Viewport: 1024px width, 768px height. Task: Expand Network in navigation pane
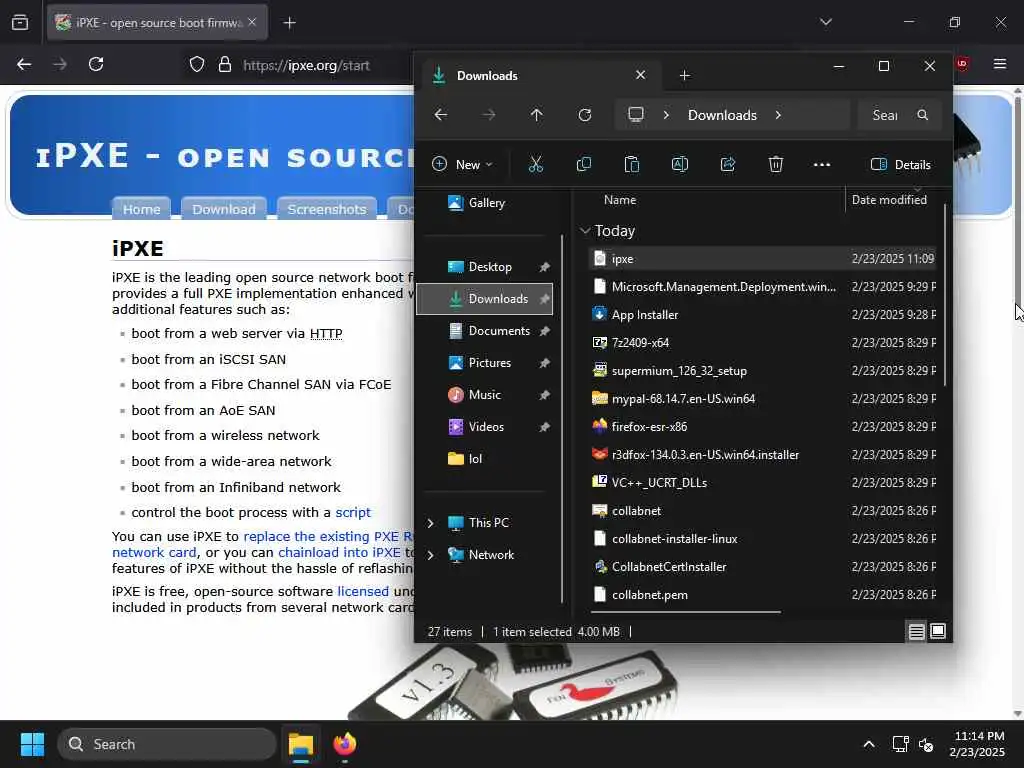(430, 555)
